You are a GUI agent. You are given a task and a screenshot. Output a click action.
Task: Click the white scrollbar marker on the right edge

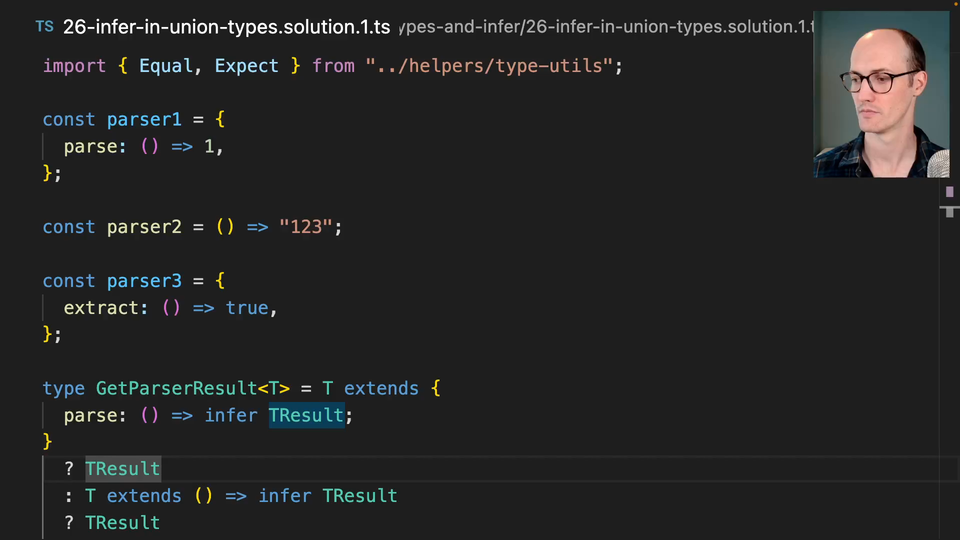pyautogui.click(x=949, y=211)
